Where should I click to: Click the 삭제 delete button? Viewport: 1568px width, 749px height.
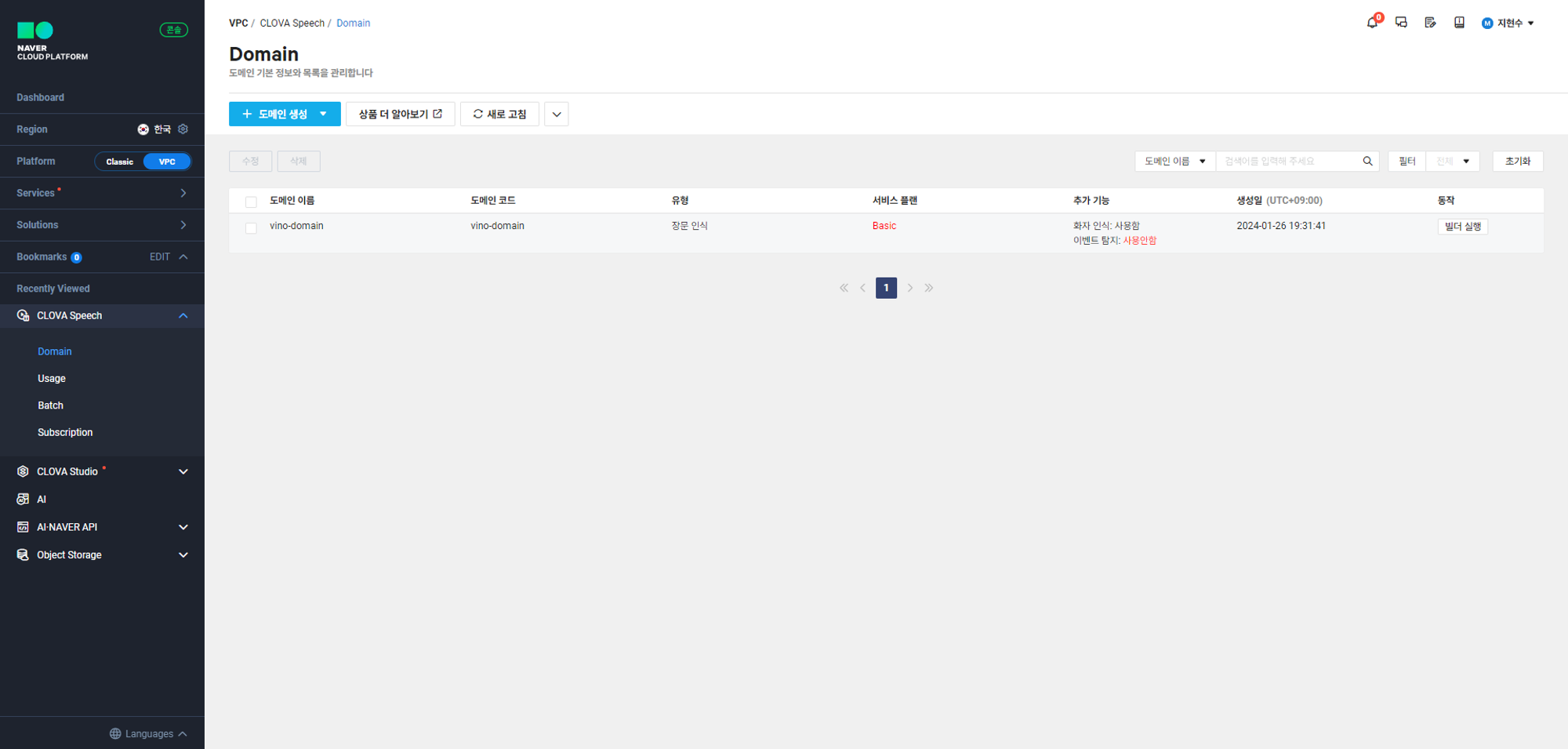(x=299, y=161)
